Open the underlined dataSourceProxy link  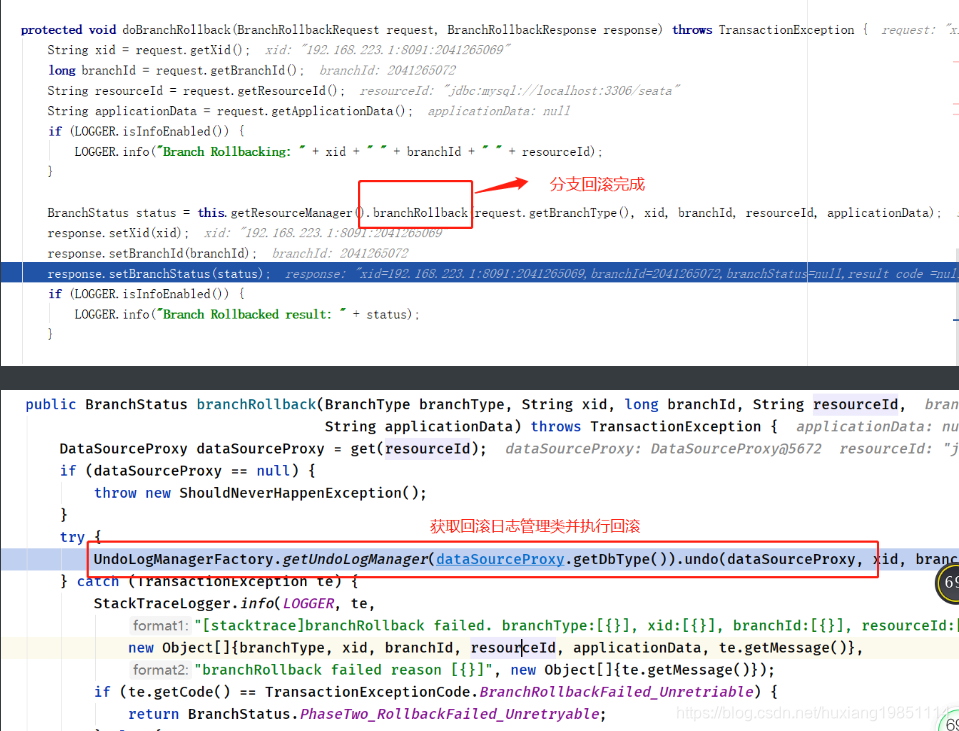click(x=500, y=558)
